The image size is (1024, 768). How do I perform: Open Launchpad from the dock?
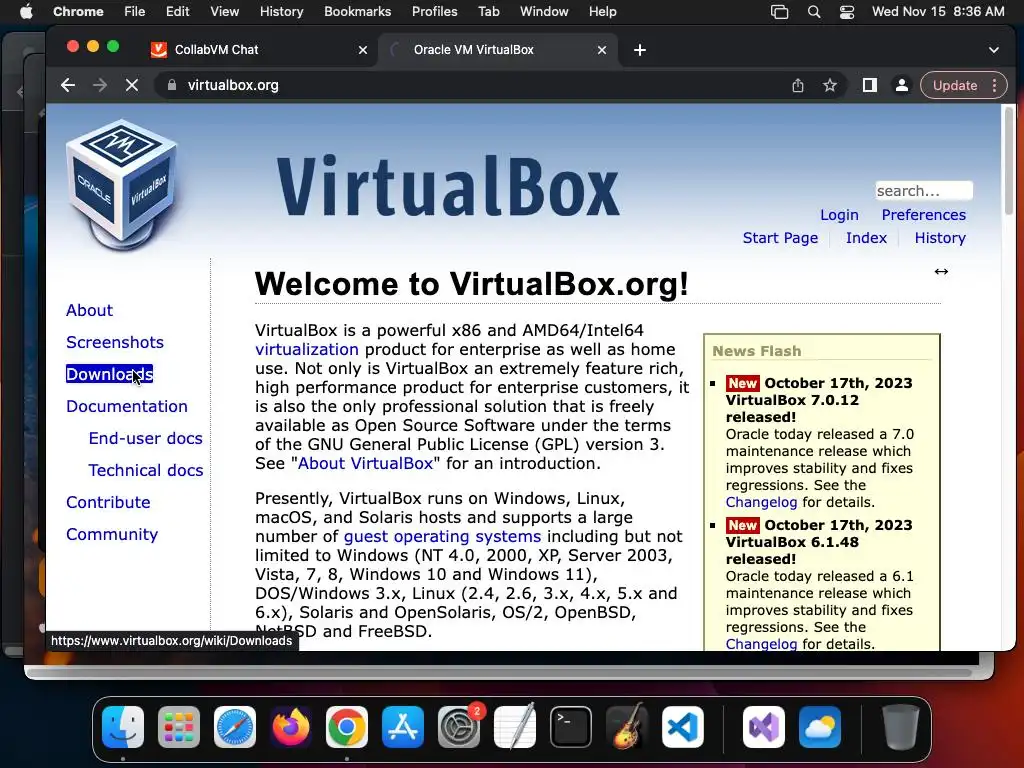click(179, 727)
